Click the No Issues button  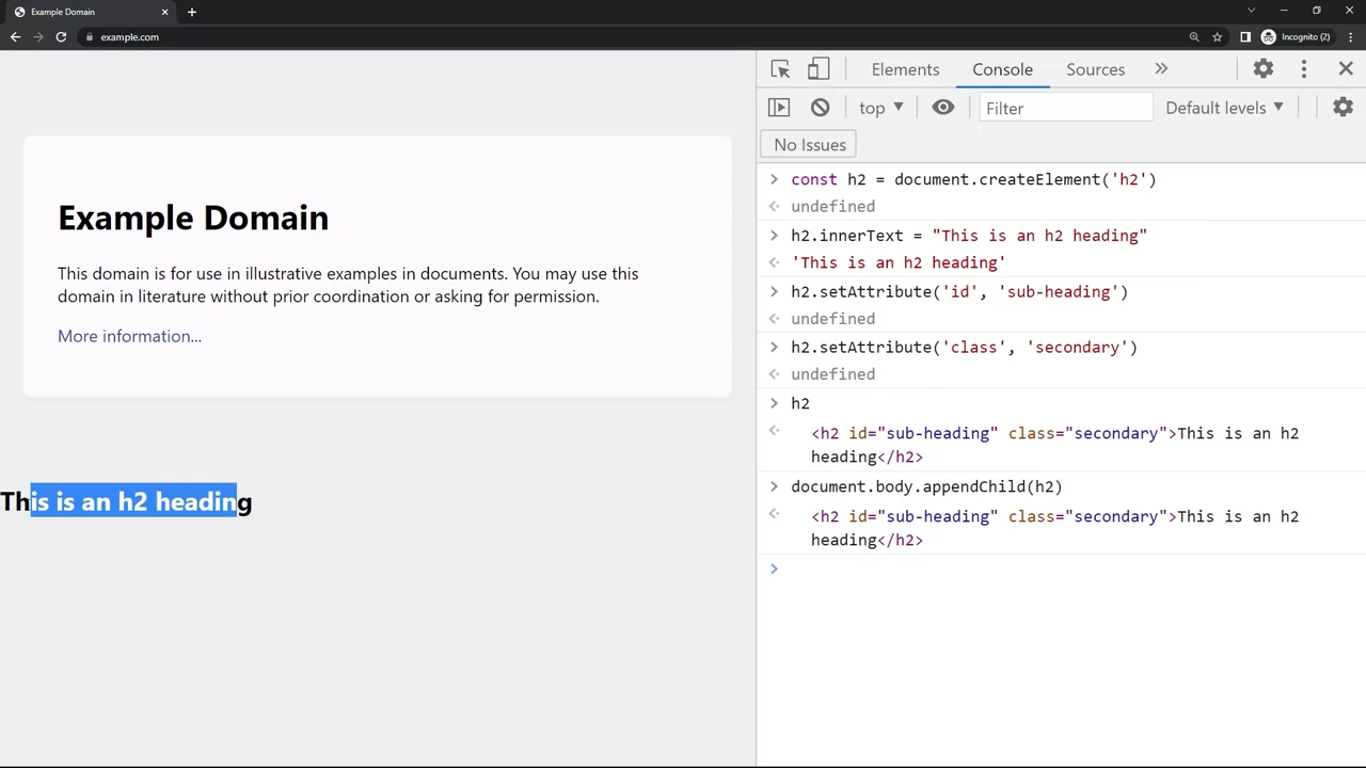(809, 145)
